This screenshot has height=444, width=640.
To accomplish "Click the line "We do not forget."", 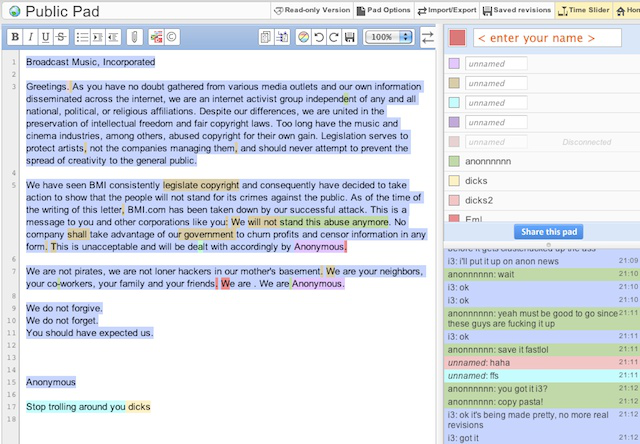I will click(x=62, y=320).
